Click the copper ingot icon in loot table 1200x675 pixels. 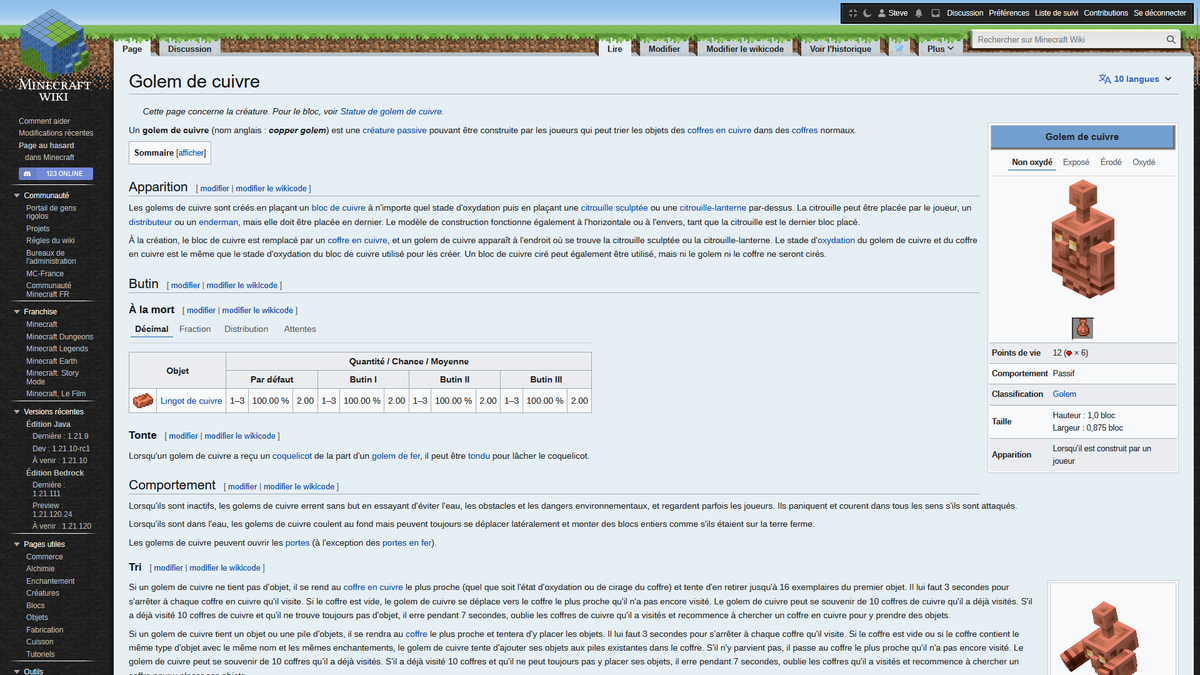coord(142,400)
